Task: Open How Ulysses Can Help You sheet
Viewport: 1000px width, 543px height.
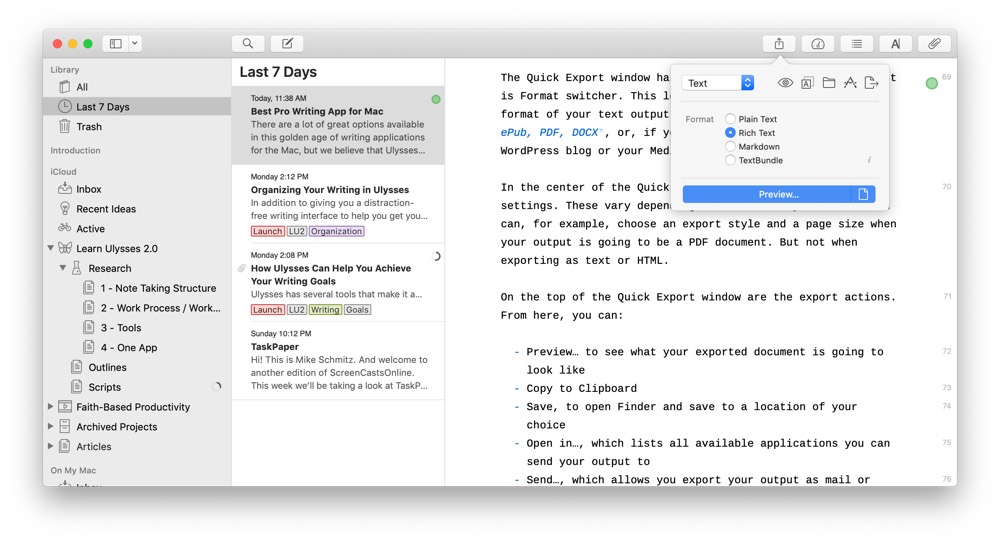Action: click(x=338, y=283)
